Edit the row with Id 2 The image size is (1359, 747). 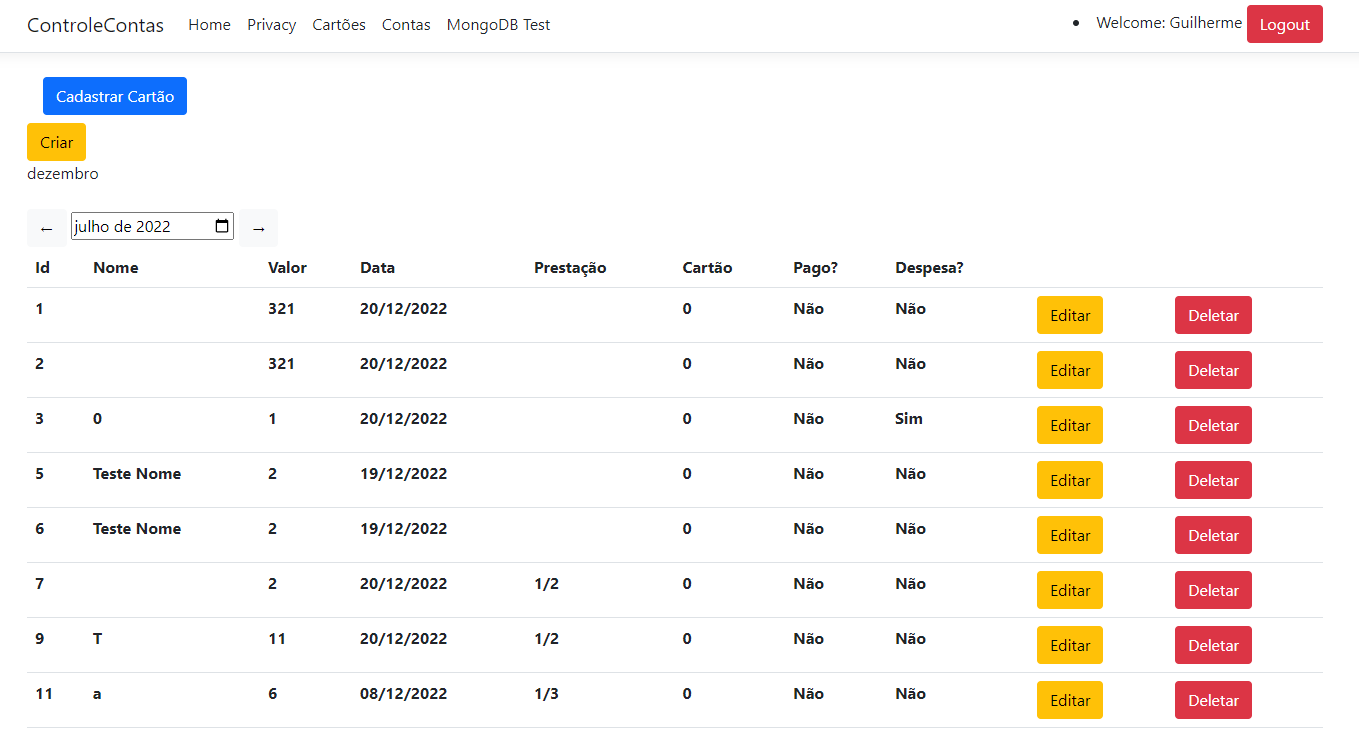[x=1070, y=370]
